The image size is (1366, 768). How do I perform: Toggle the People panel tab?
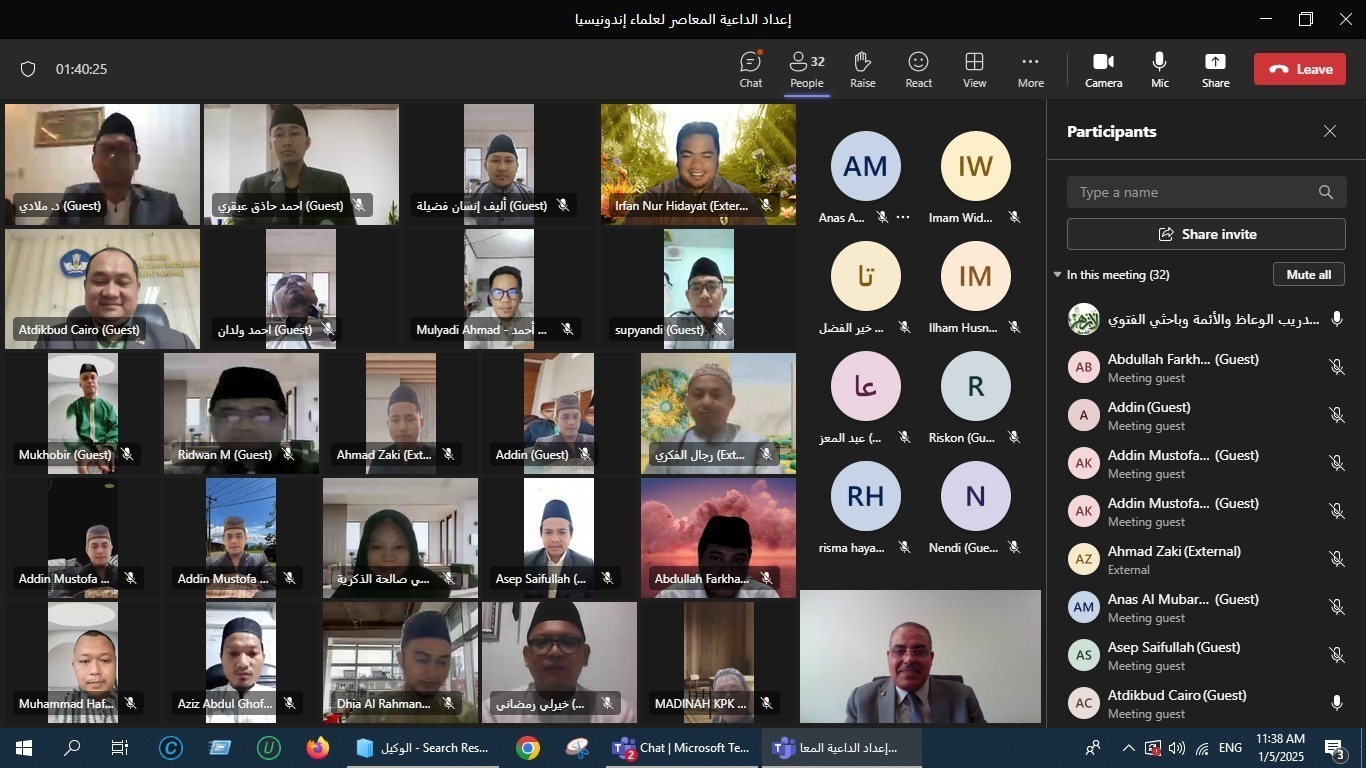click(x=806, y=69)
